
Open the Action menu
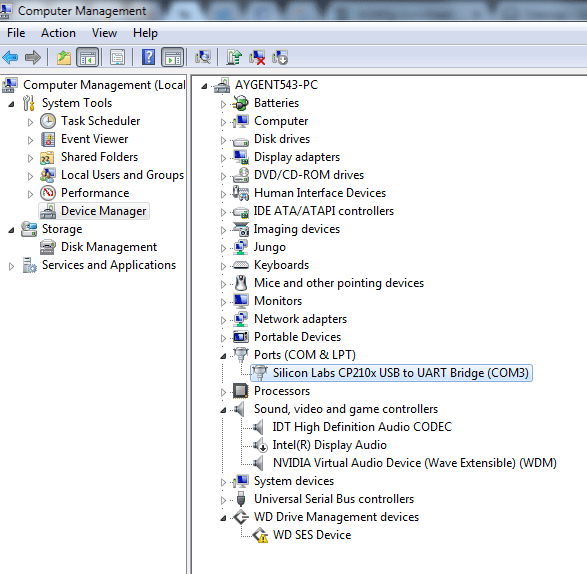point(58,33)
